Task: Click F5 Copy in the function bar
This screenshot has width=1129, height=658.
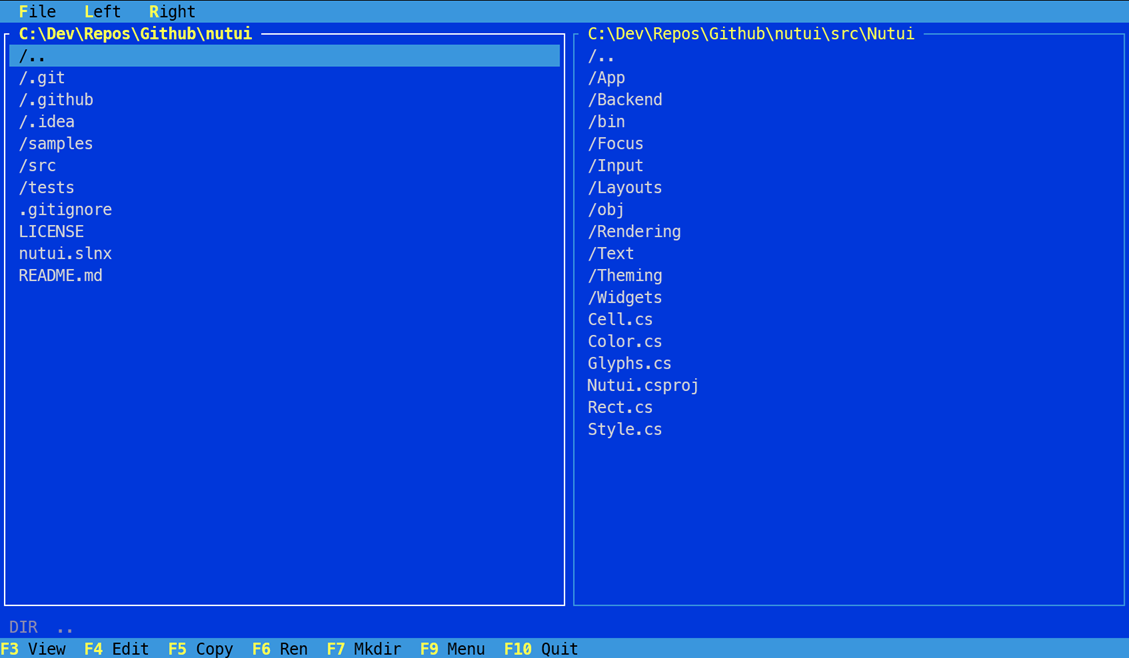Action: (201, 649)
